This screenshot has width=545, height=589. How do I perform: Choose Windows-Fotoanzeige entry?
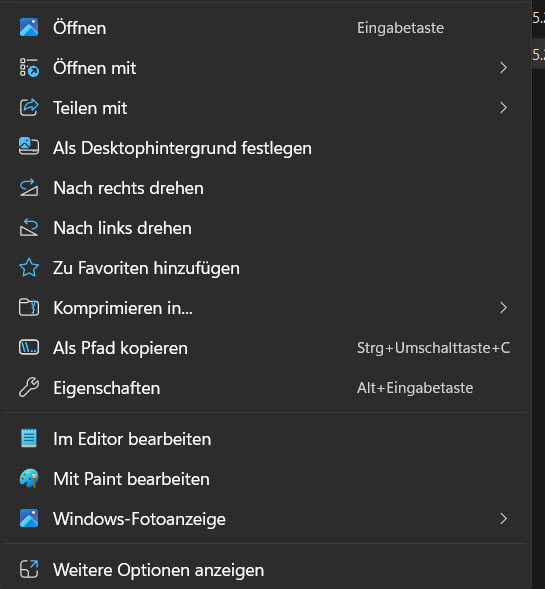point(266,519)
